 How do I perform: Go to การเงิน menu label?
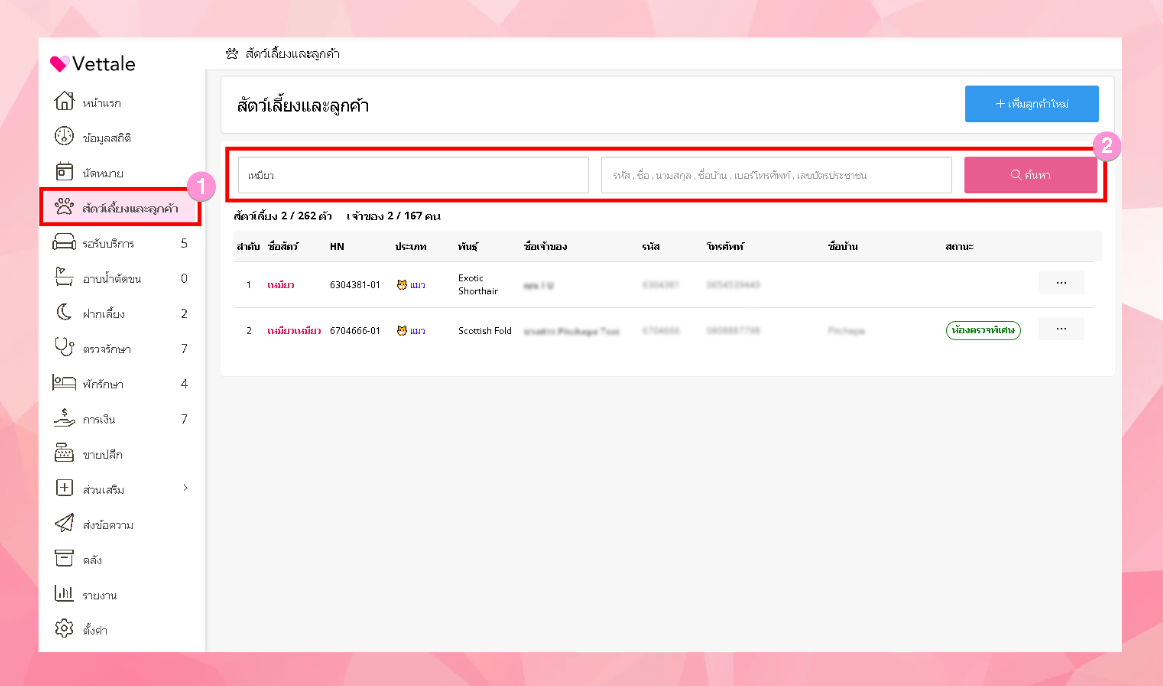point(99,420)
